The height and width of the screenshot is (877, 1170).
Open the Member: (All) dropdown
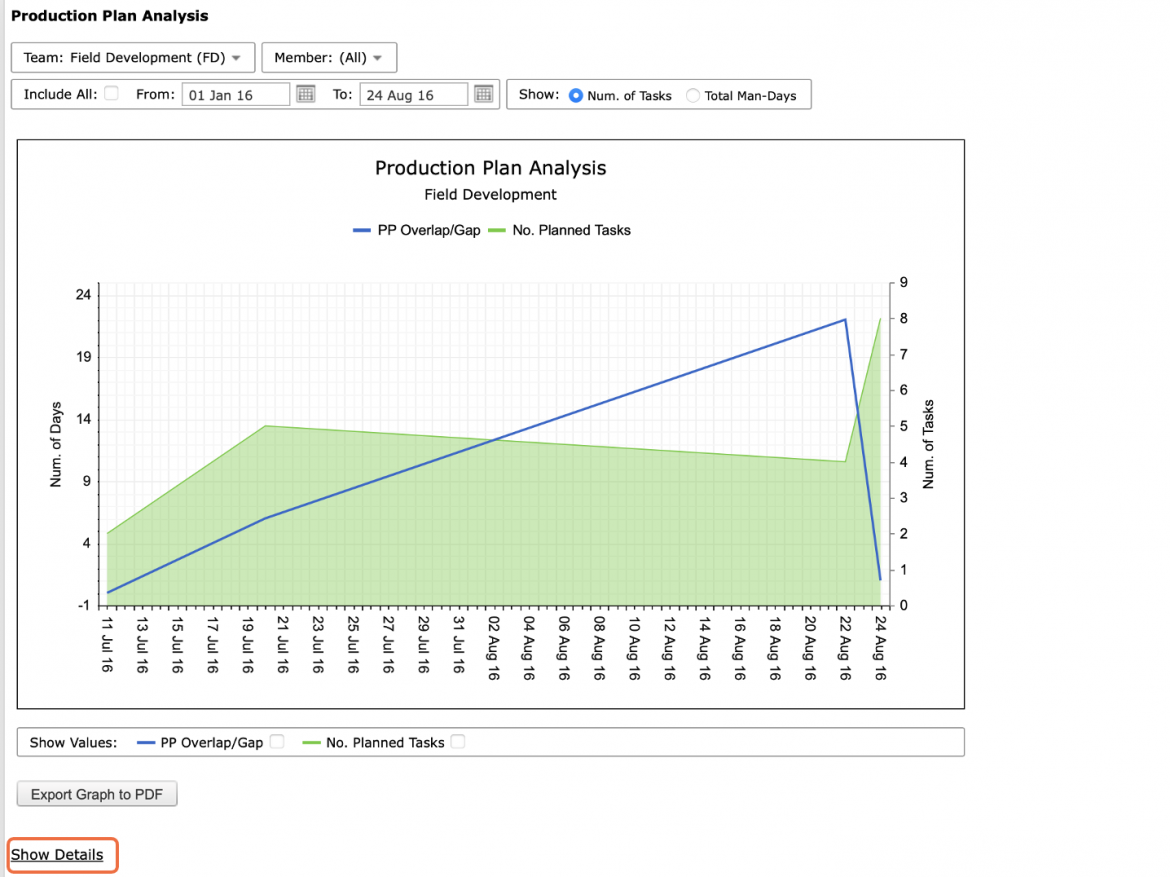click(329, 57)
